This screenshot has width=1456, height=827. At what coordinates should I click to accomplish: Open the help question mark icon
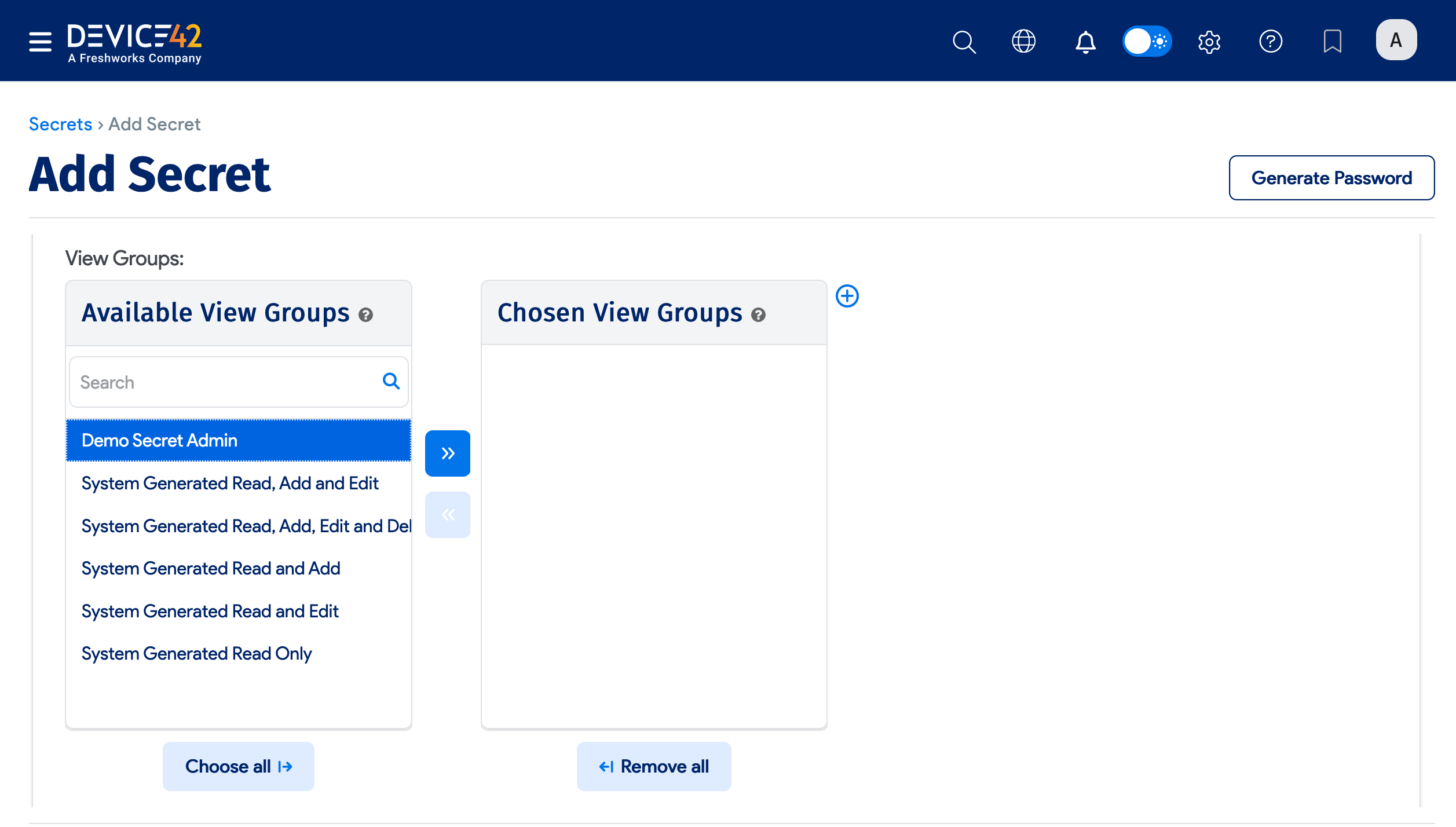coord(1271,42)
